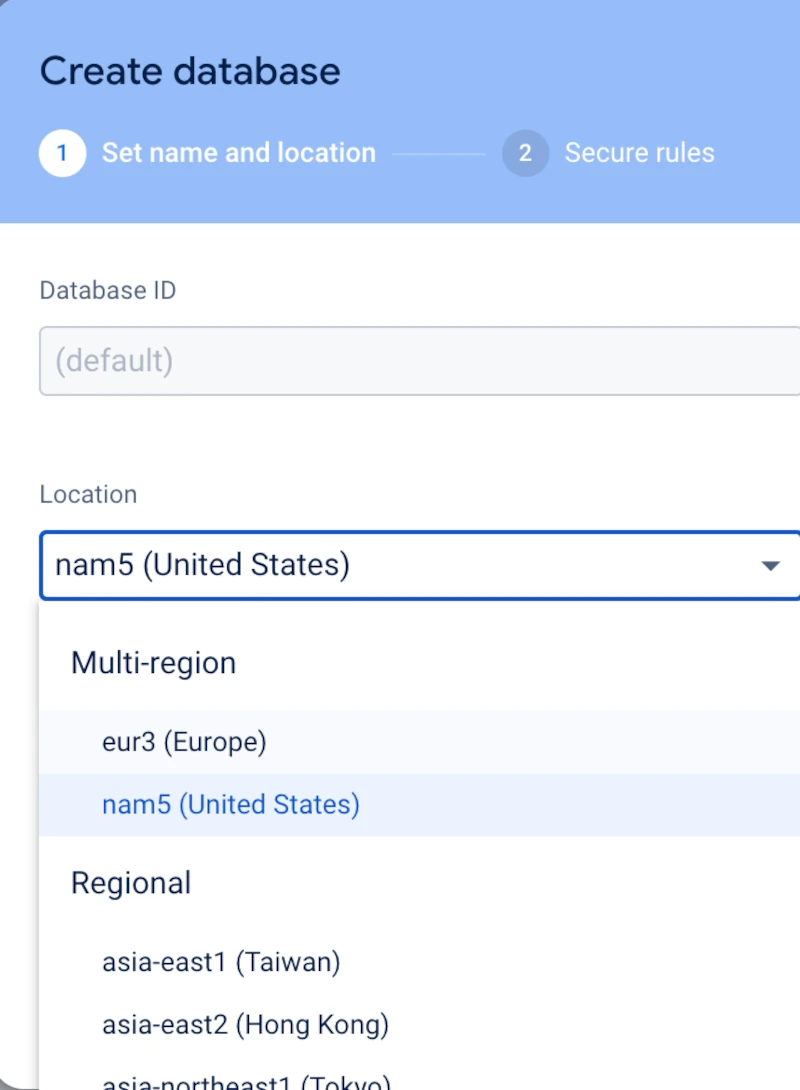Click the 'Create database' title

[x=190, y=71]
